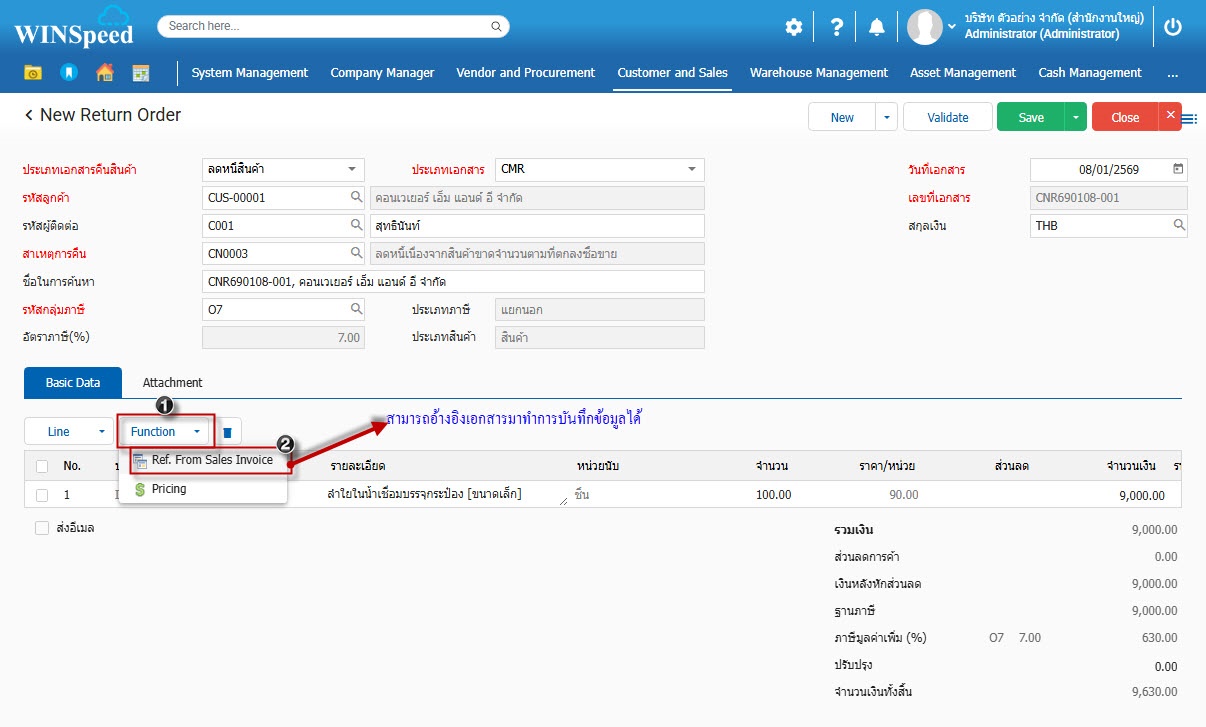Open the CMR document type dropdown
Screen dimensions: 1206x727
pos(691,169)
